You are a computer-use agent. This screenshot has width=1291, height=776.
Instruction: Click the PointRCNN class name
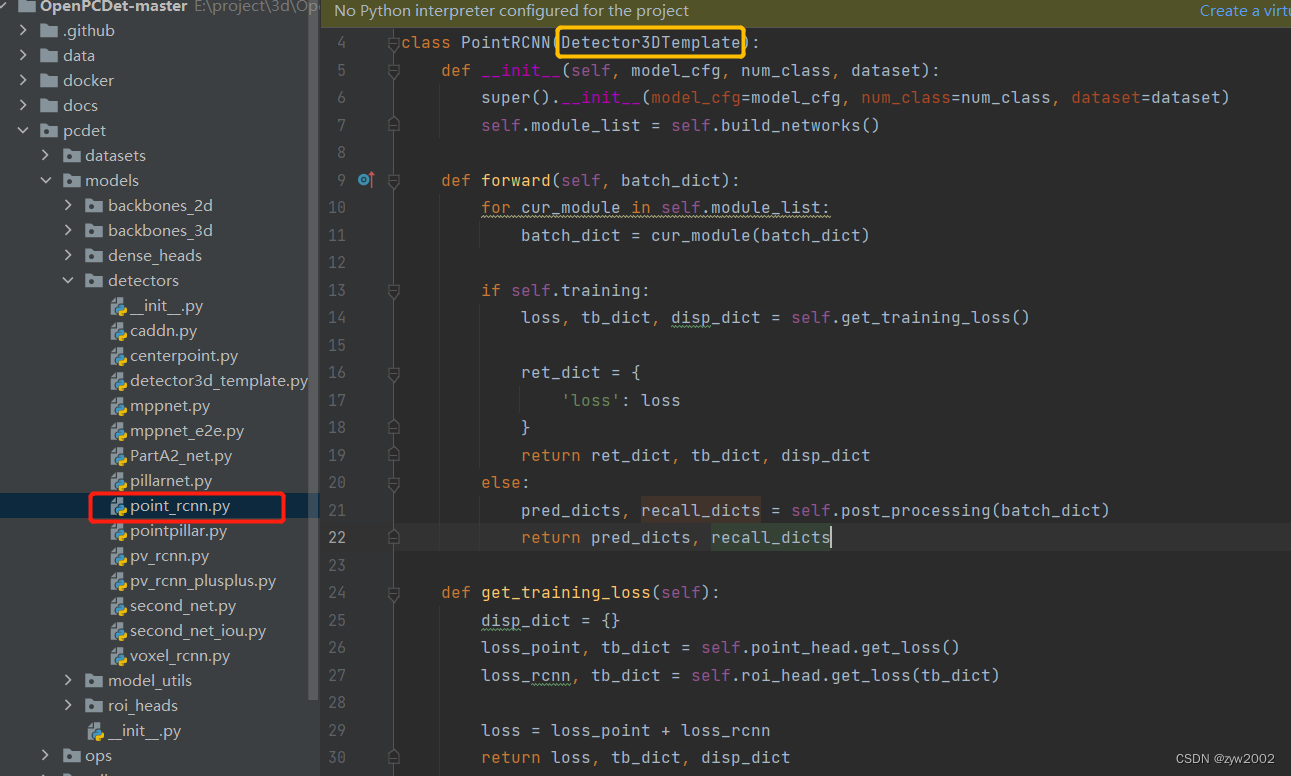(505, 43)
